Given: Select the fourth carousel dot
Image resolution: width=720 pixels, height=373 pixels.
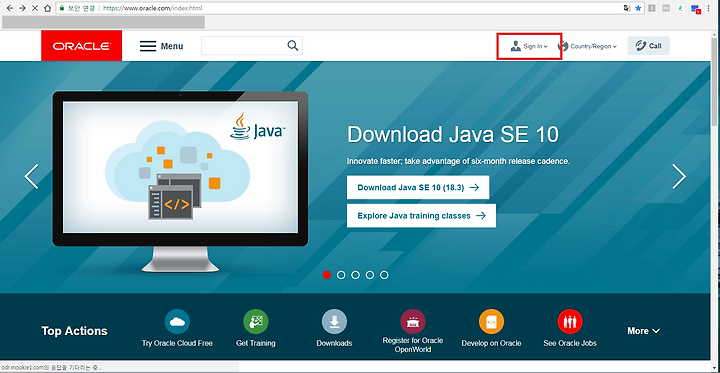Looking at the screenshot, I should point(370,275).
